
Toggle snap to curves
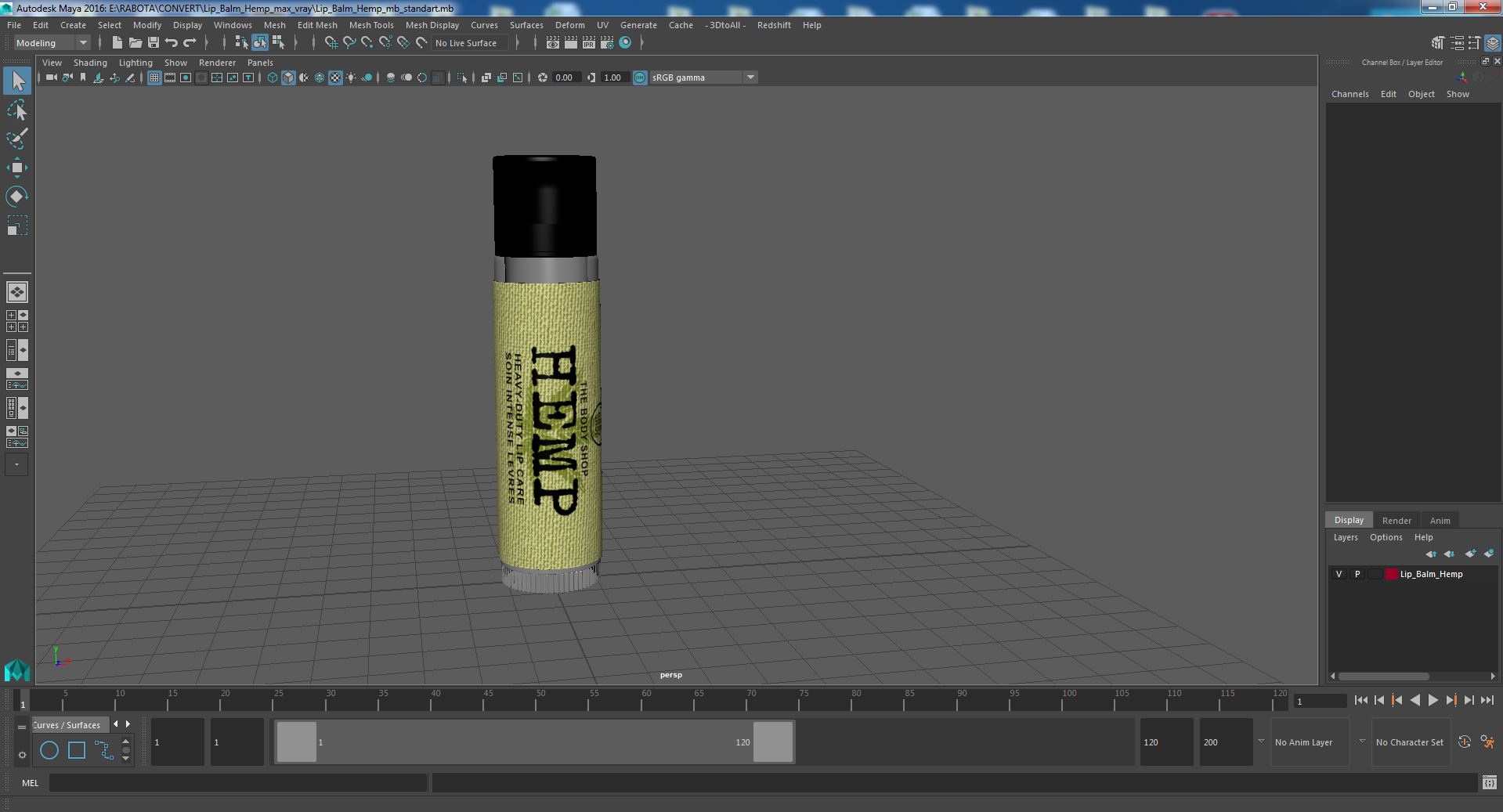(x=349, y=43)
